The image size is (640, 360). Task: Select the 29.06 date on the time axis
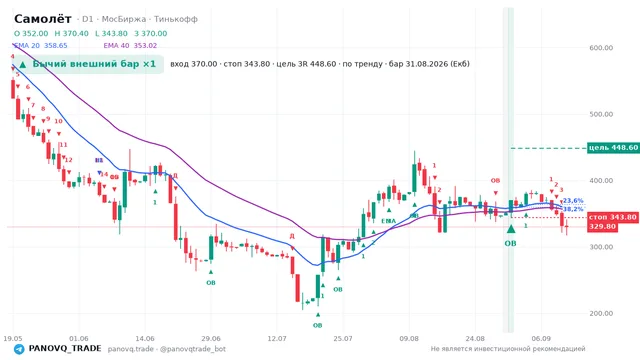tap(211, 338)
